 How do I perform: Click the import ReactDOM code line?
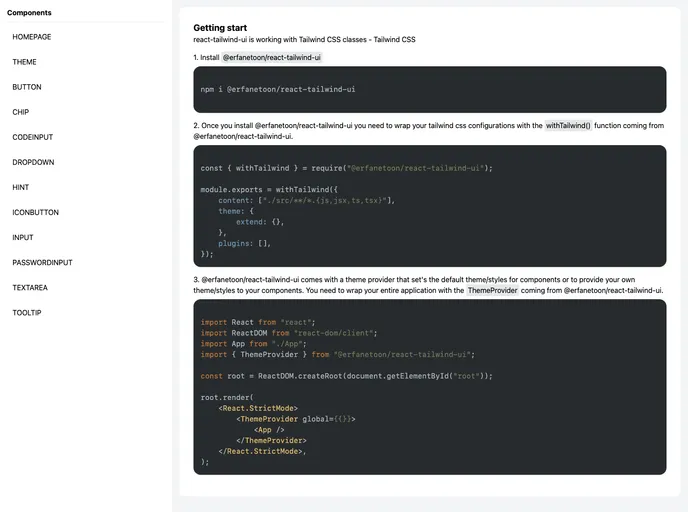pyautogui.click(x=289, y=333)
